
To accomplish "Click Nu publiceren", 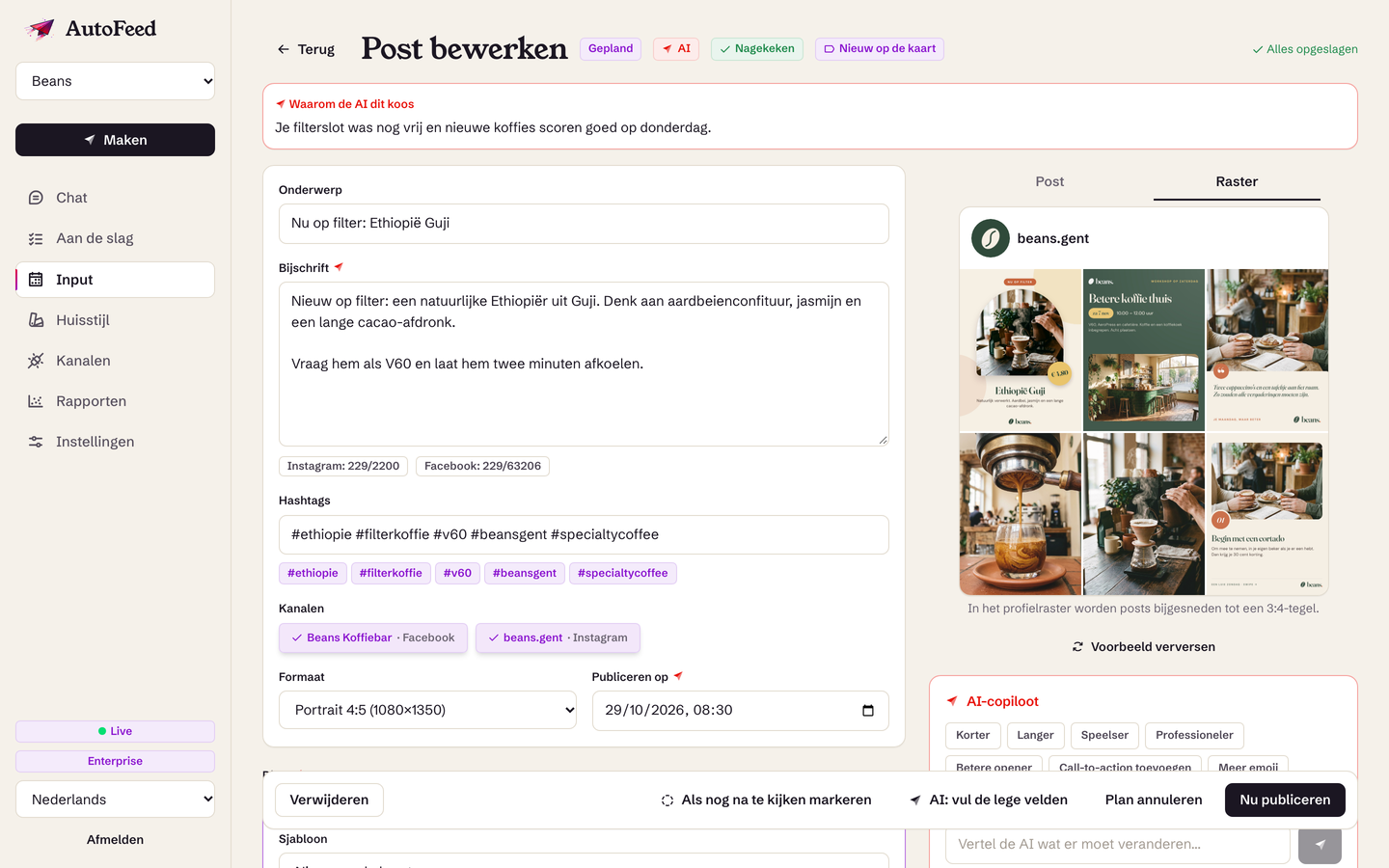I will [1285, 800].
